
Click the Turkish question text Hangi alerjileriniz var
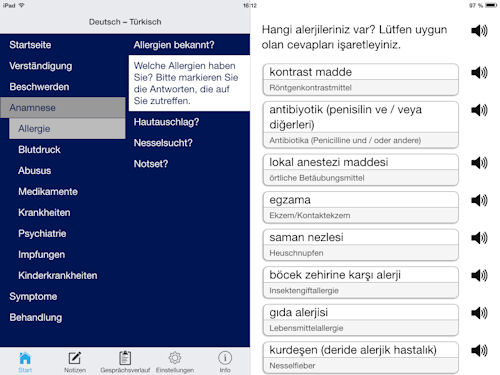click(354, 37)
